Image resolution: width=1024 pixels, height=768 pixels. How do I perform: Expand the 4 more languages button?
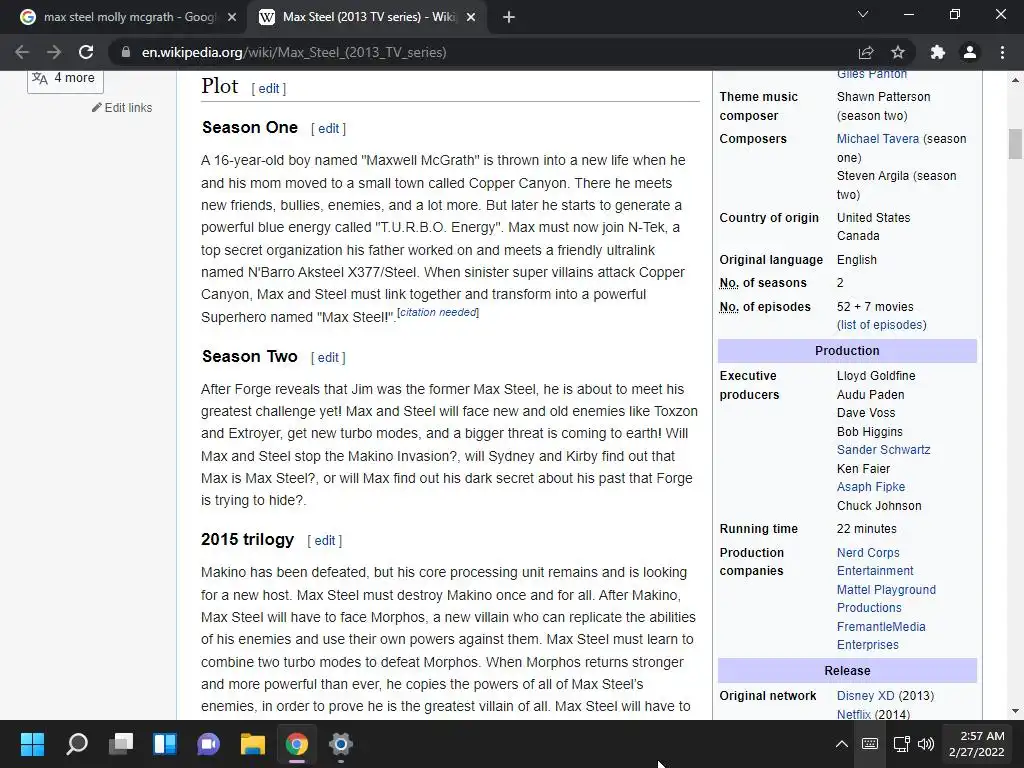coord(65,78)
